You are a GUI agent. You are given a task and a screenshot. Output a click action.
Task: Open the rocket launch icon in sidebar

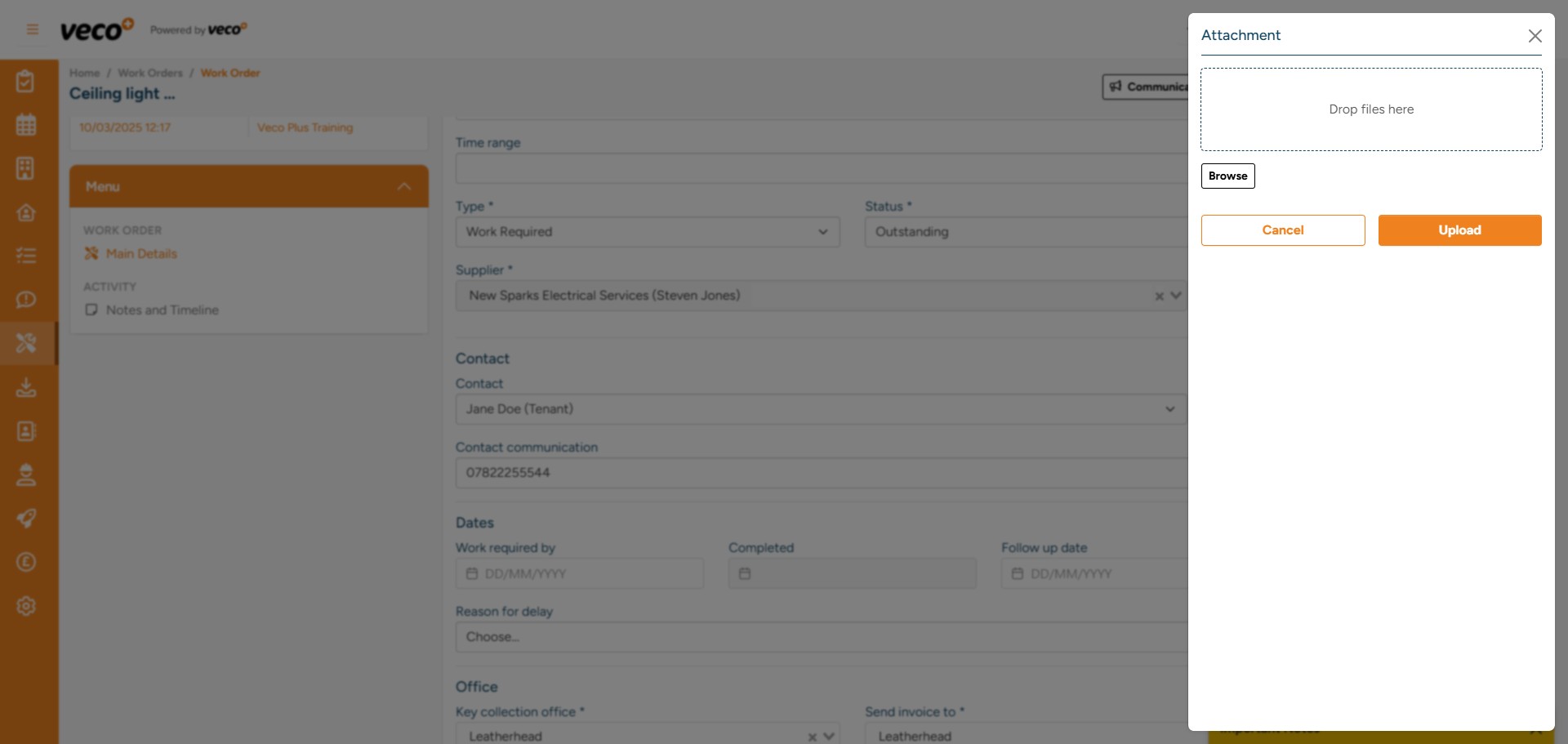click(27, 519)
